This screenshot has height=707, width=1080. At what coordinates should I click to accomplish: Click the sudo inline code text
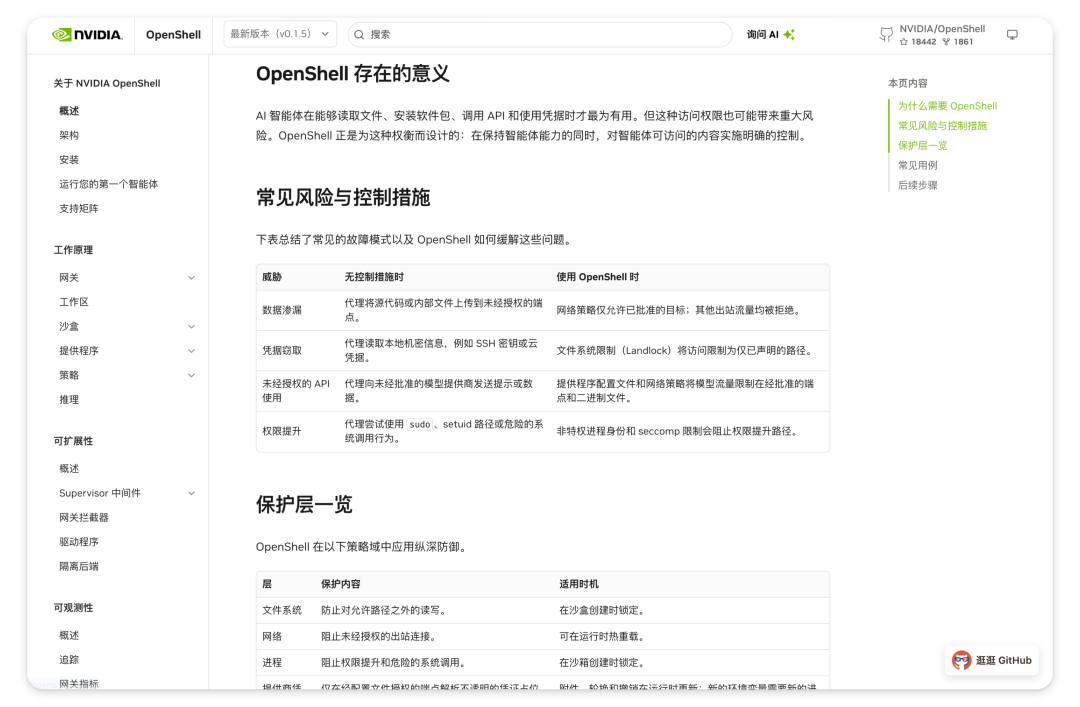[419, 424]
